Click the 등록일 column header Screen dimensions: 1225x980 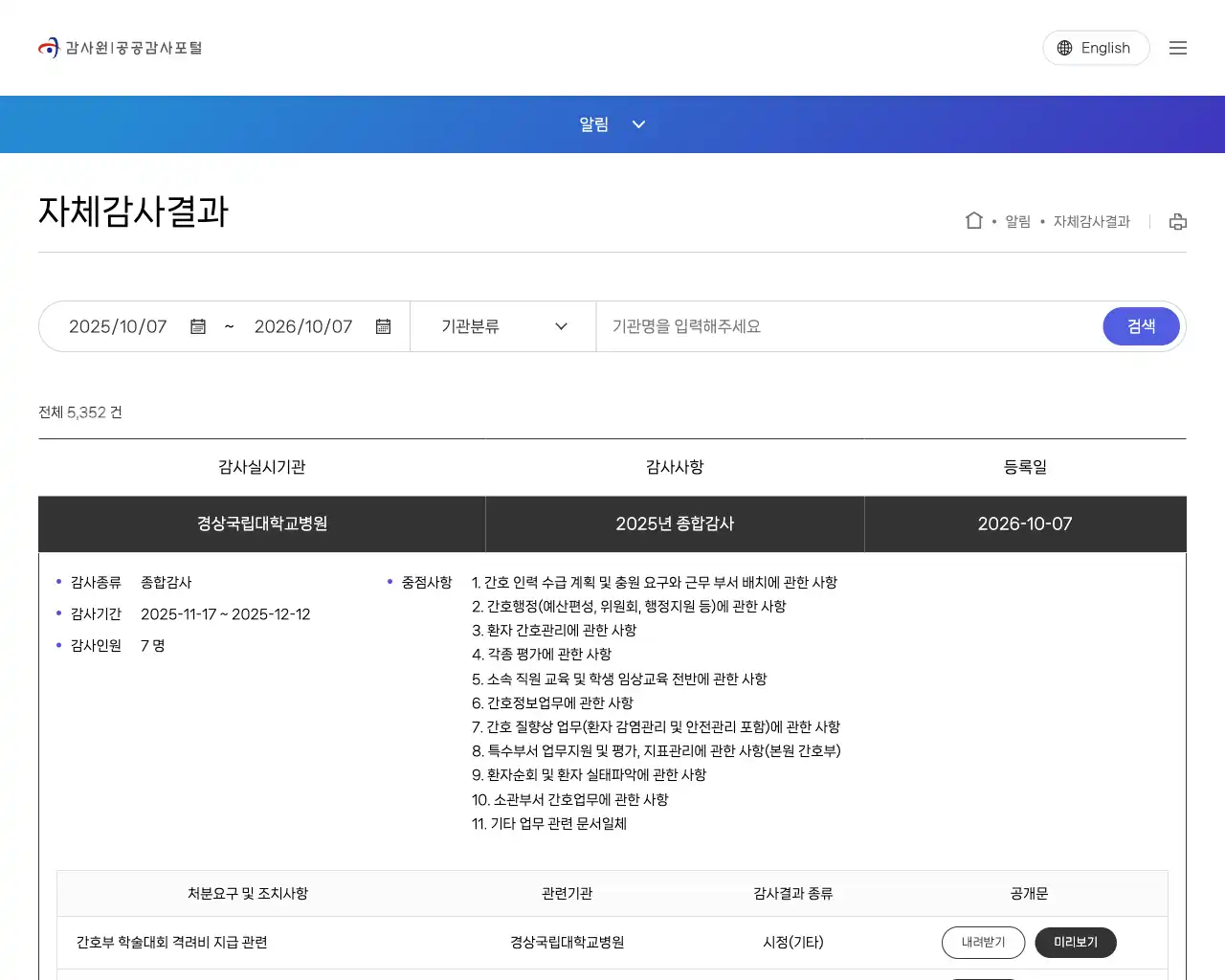(x=1025, y=467)
